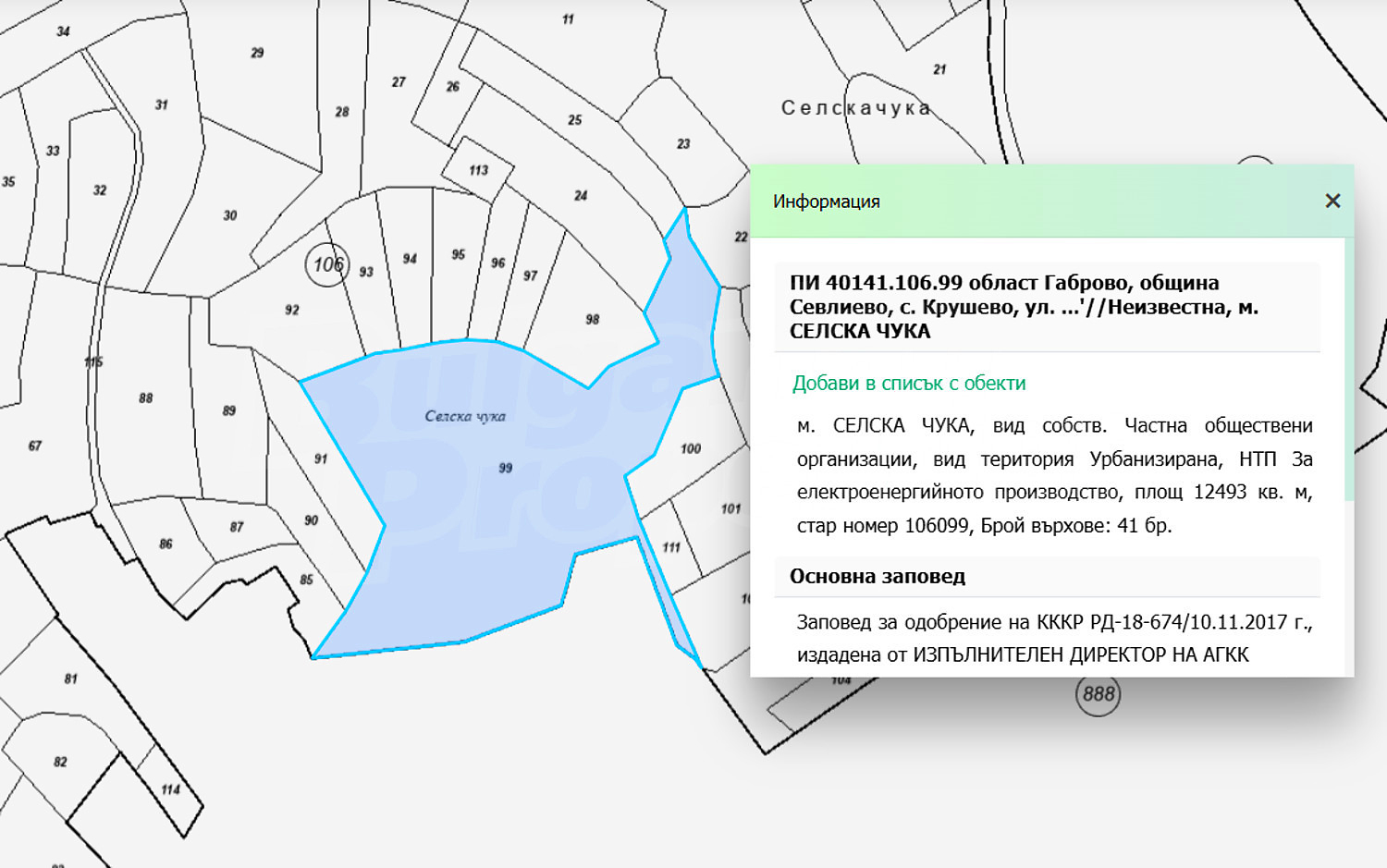Select parcel 86 on the map
The width and height of the screenshot is (1387, 868).
pos(166,544)
